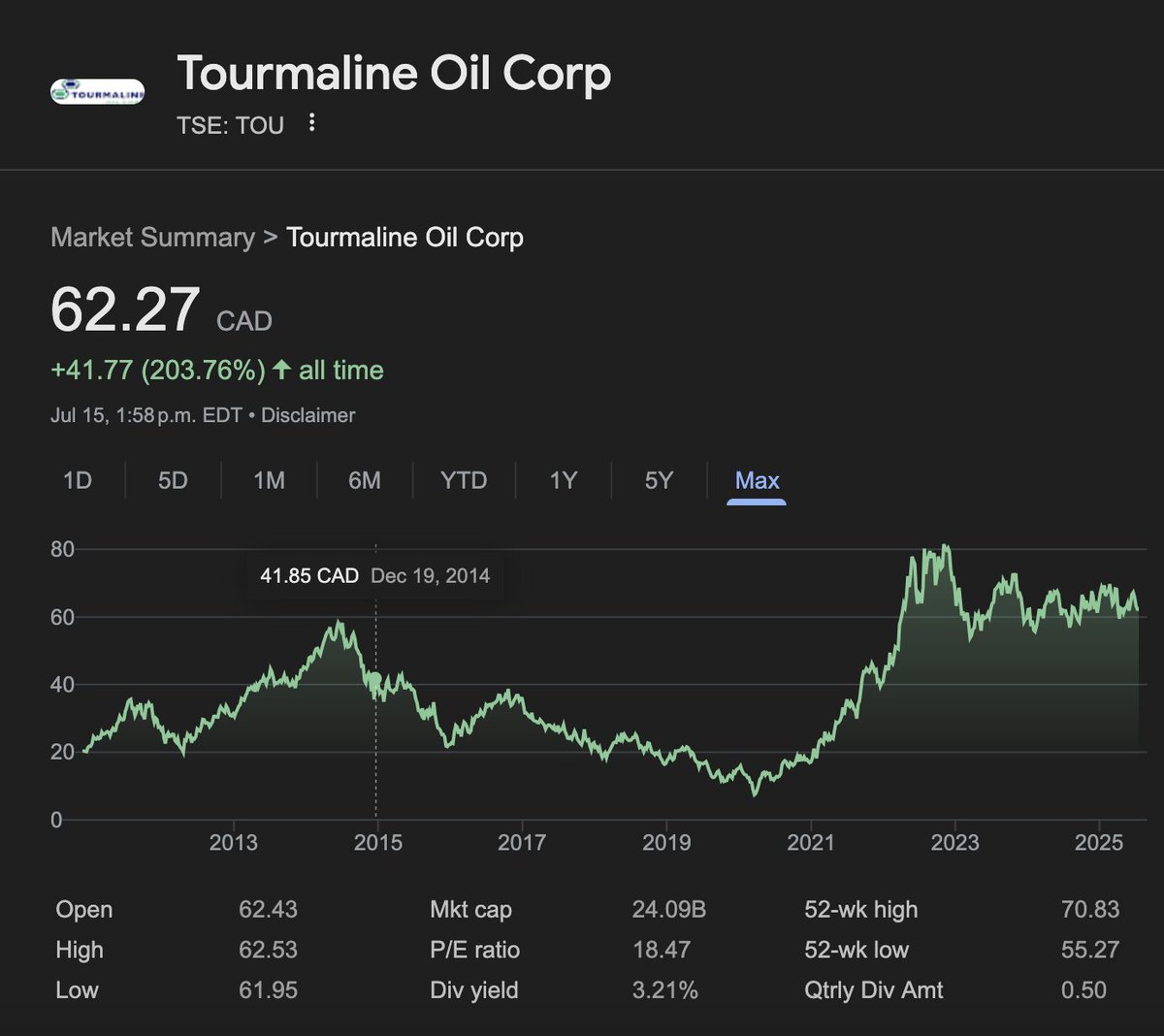Image resolution: width=1164 pixels, height=1036 pixels.
Task: Select the 5Y time range tab
Action: coord(659,480)
